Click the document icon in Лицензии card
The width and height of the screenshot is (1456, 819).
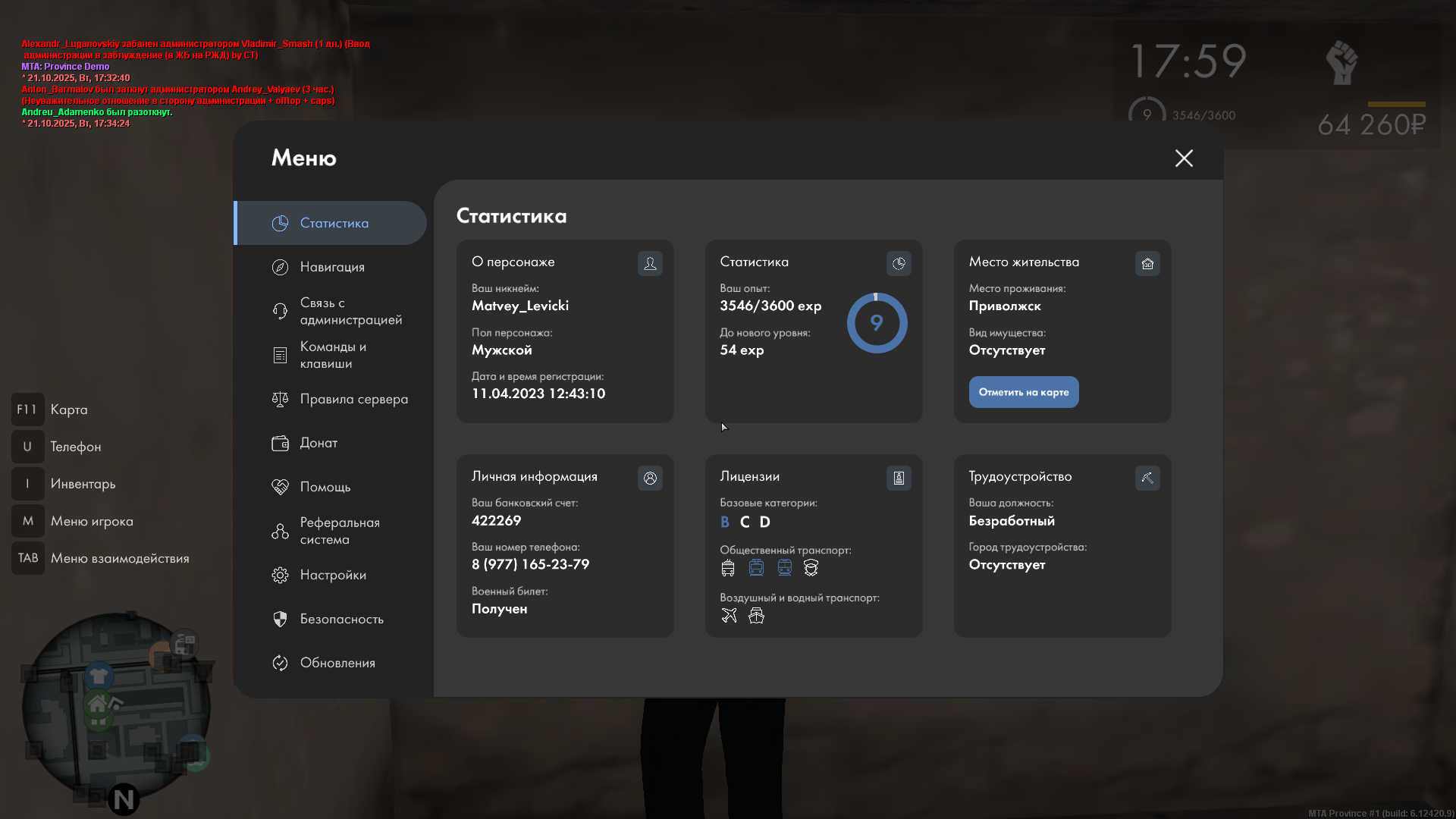coord(899,478)
